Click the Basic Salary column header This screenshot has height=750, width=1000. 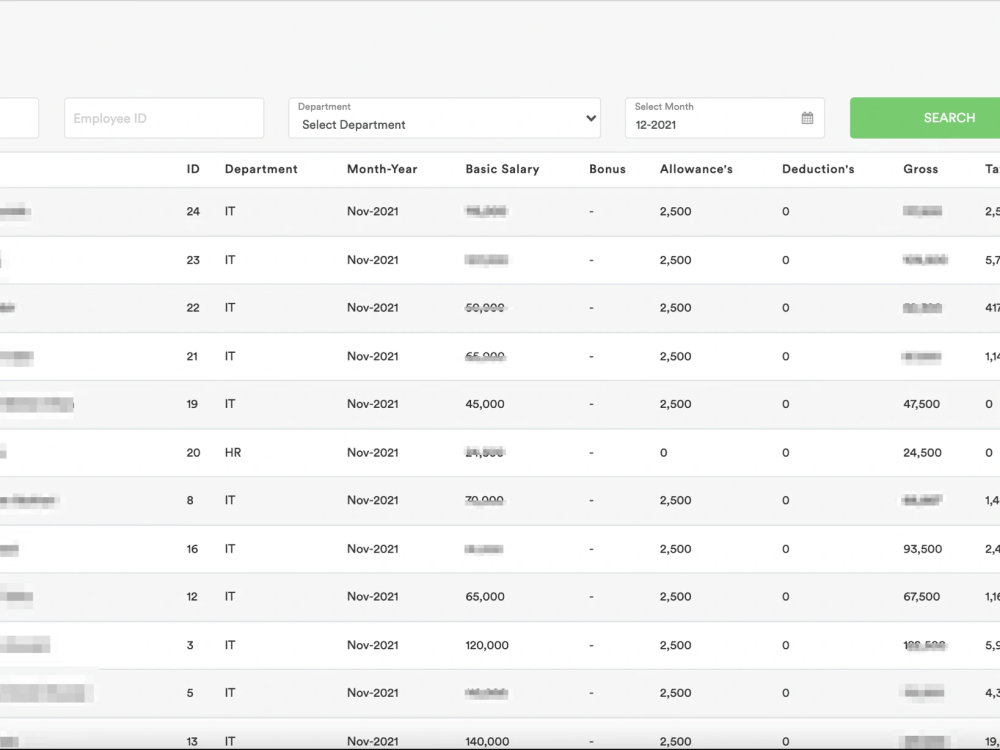[x=503, y=169]
